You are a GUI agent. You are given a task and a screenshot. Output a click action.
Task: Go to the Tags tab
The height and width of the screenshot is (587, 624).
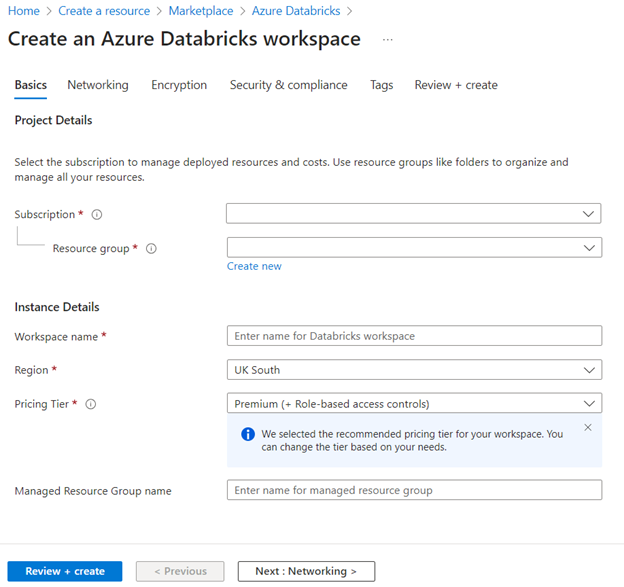coord(381,85)
